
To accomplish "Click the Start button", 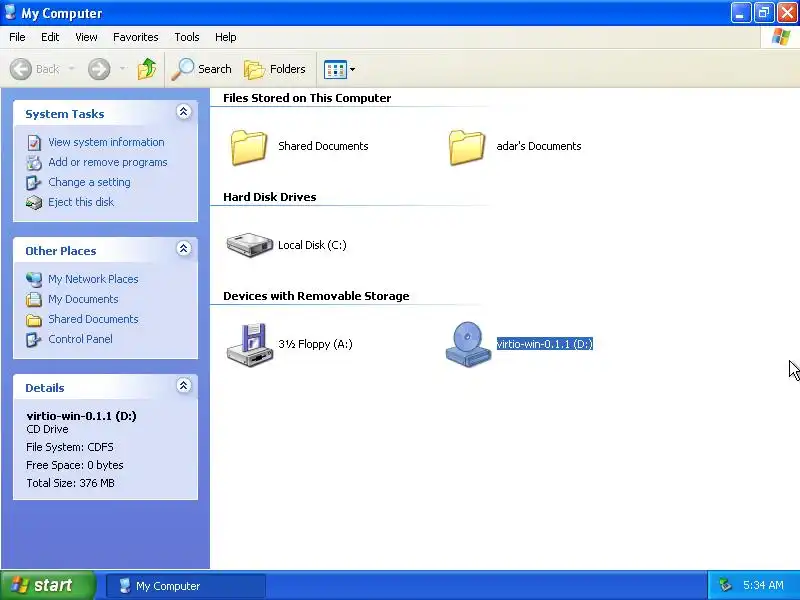I will point(48,585).
